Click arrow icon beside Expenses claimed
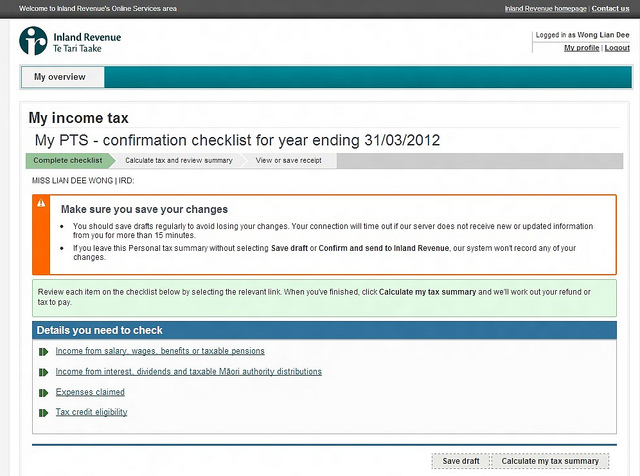The width and height of the screenshot is (640, 476). coord(43,392)
